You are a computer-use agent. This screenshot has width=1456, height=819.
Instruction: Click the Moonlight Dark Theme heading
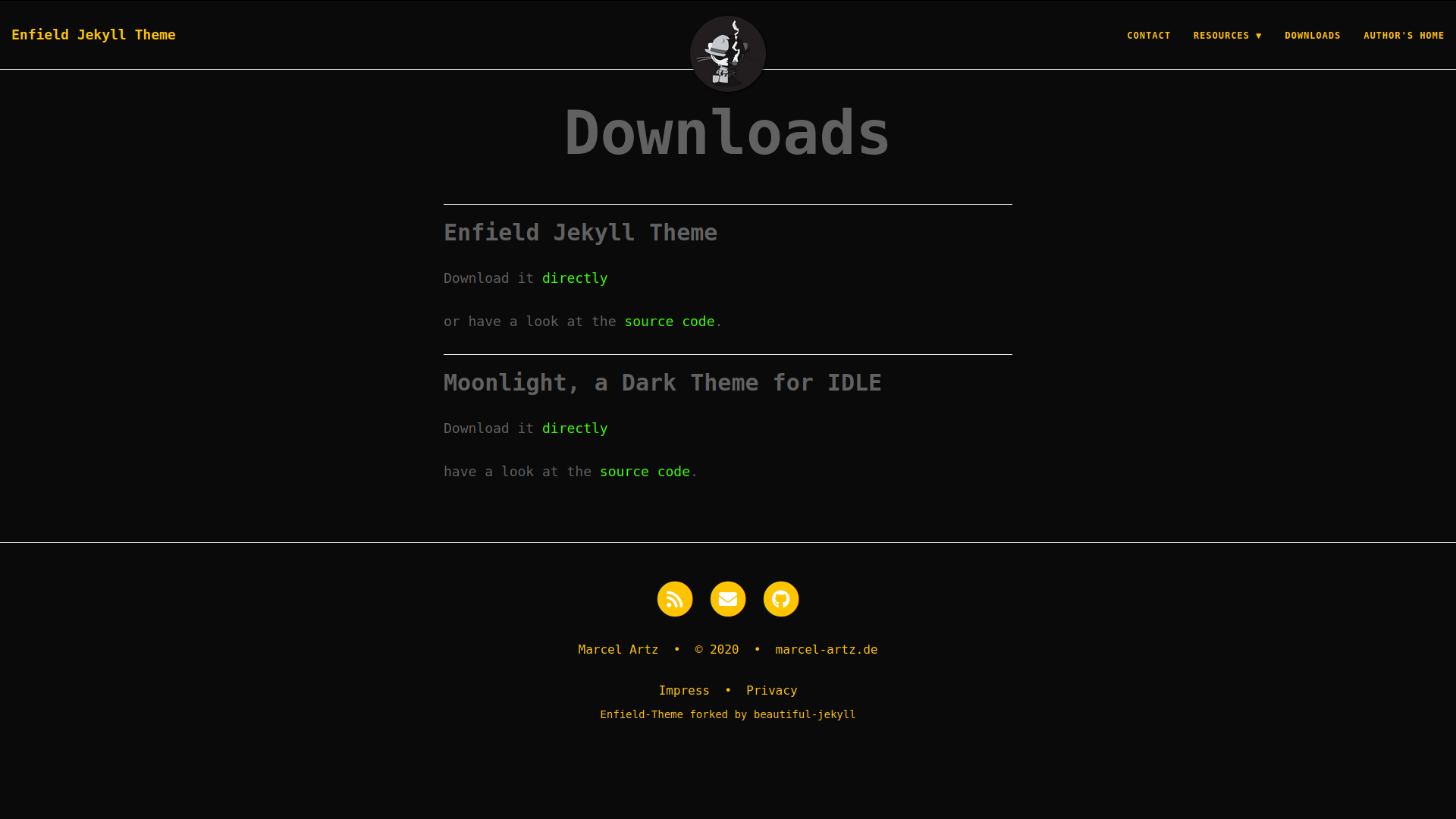click(662, 383)
